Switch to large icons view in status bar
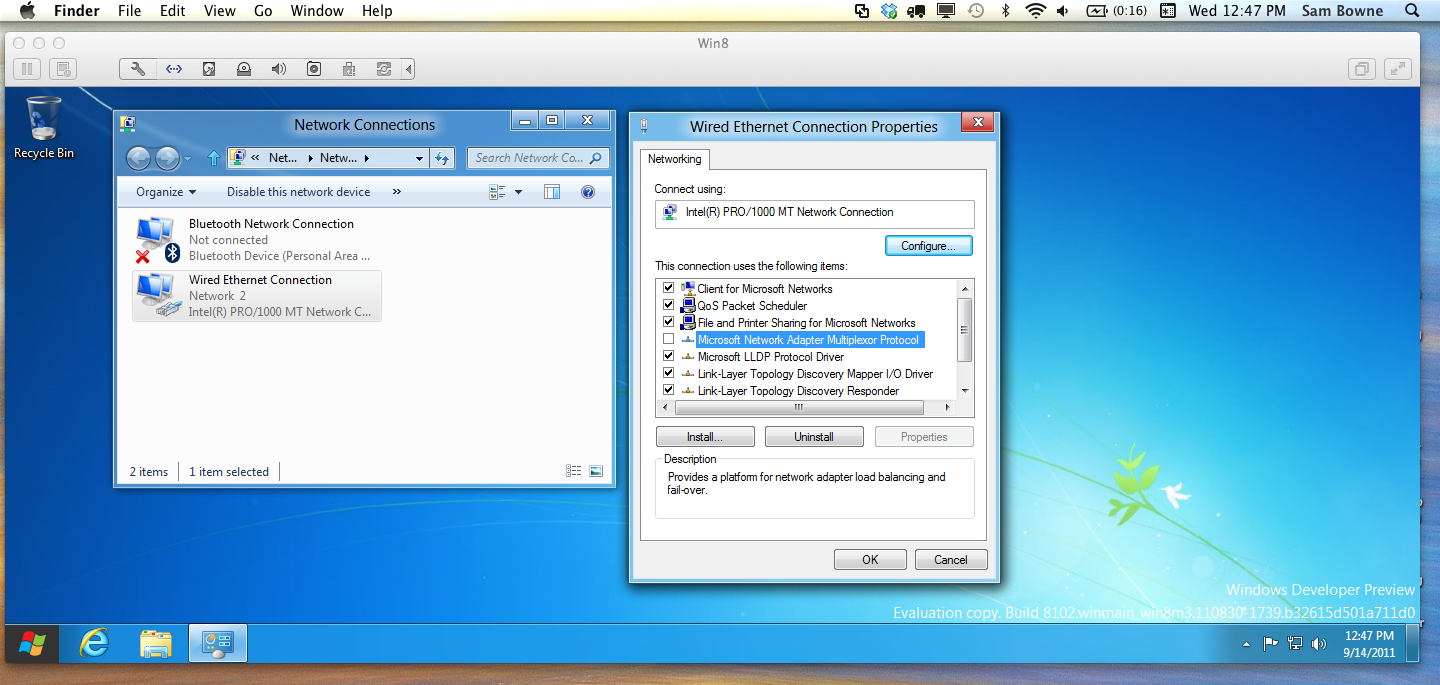1440x685 pixels. [x=596, y=471]
